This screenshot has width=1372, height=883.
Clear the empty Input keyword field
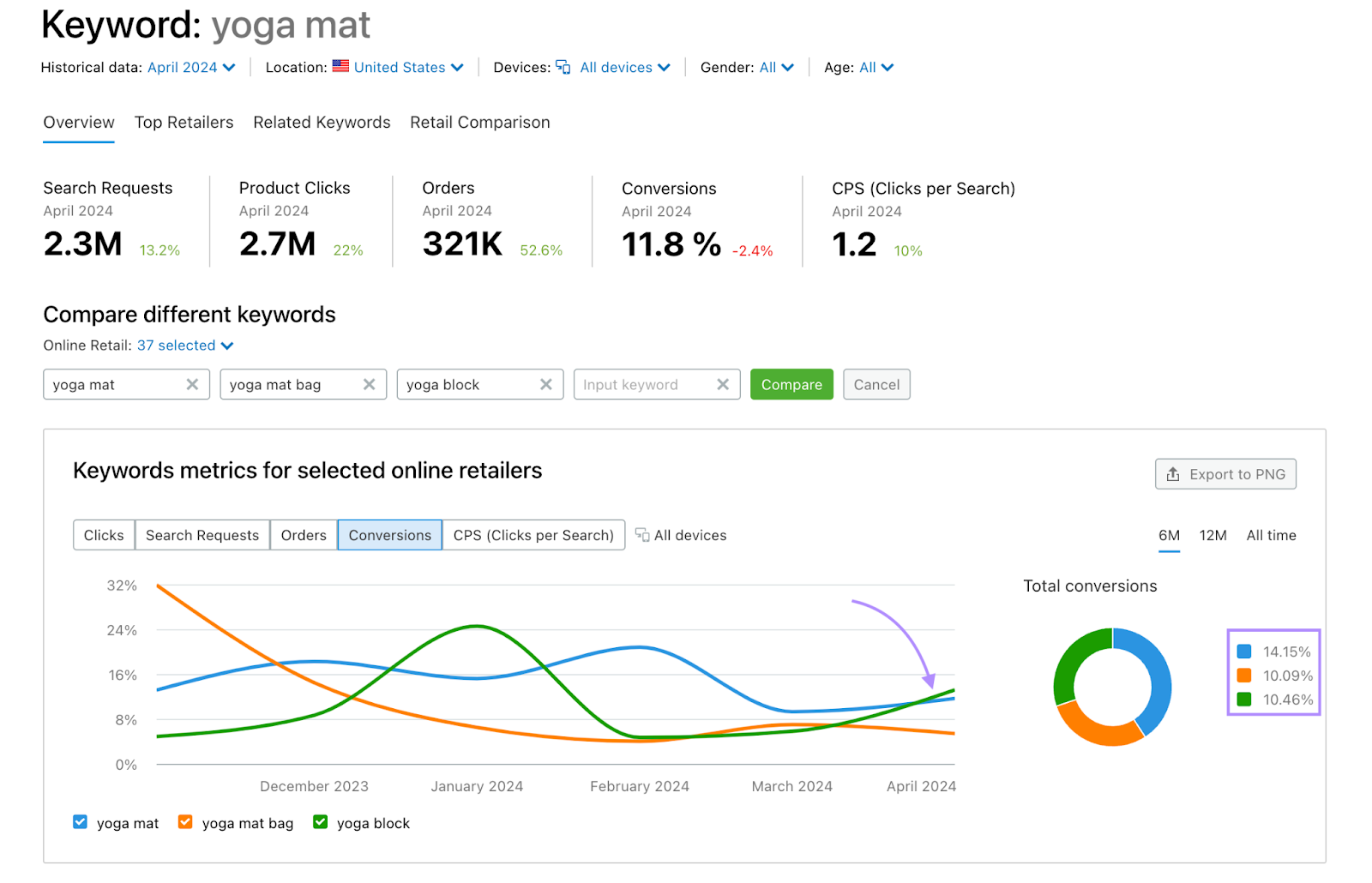pyautogui.click(x=722, y=385)
